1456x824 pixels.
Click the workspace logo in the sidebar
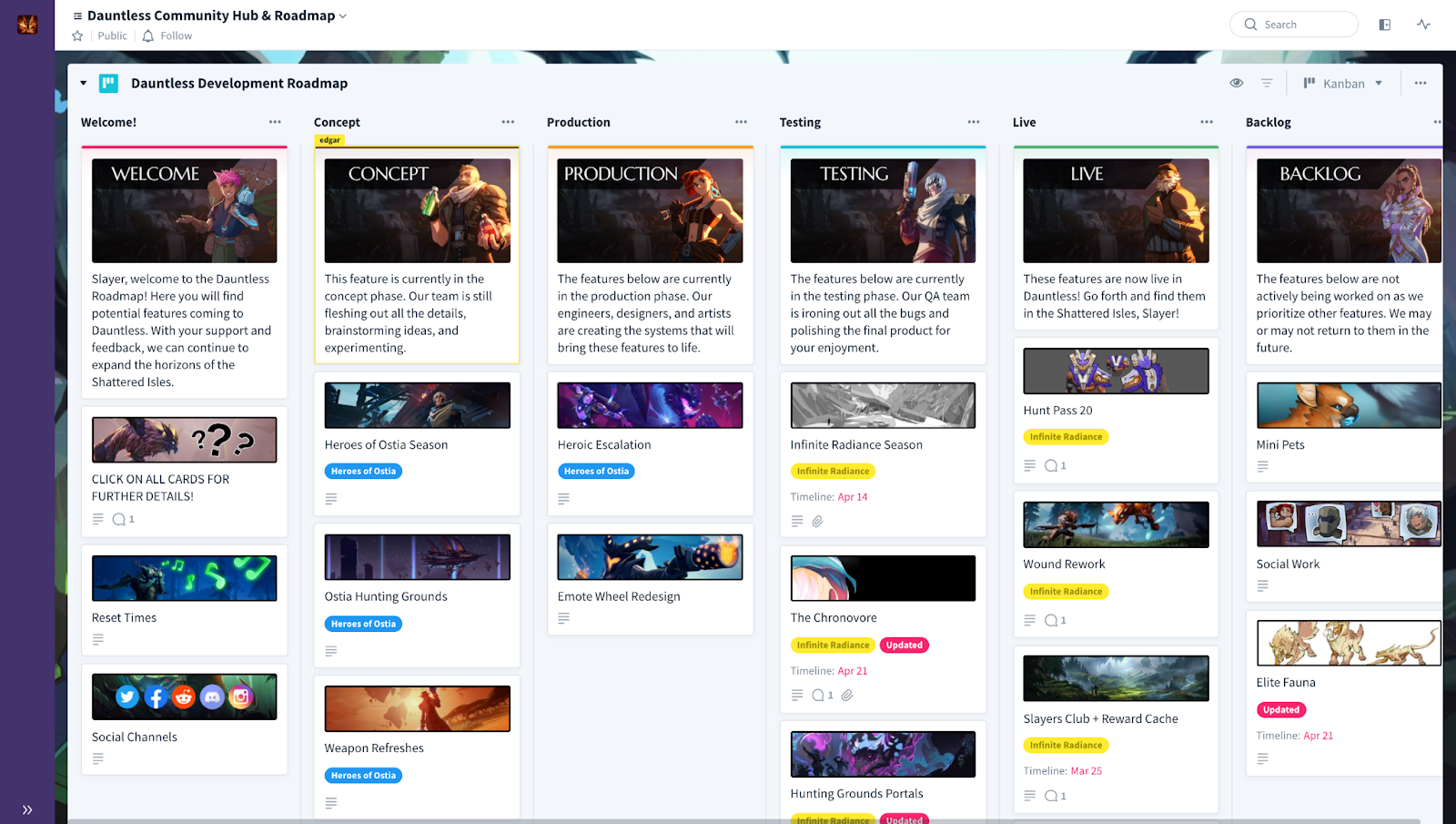tap(27, 25)
